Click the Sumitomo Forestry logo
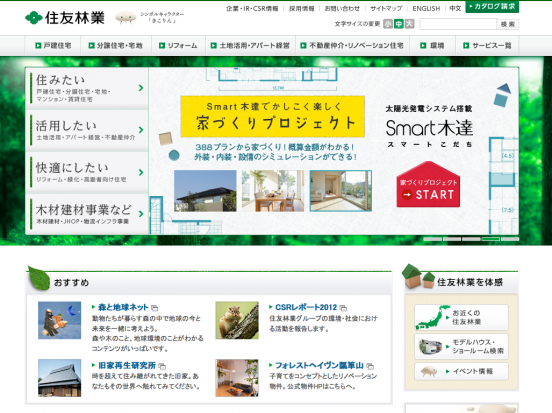 coord(65,18)
